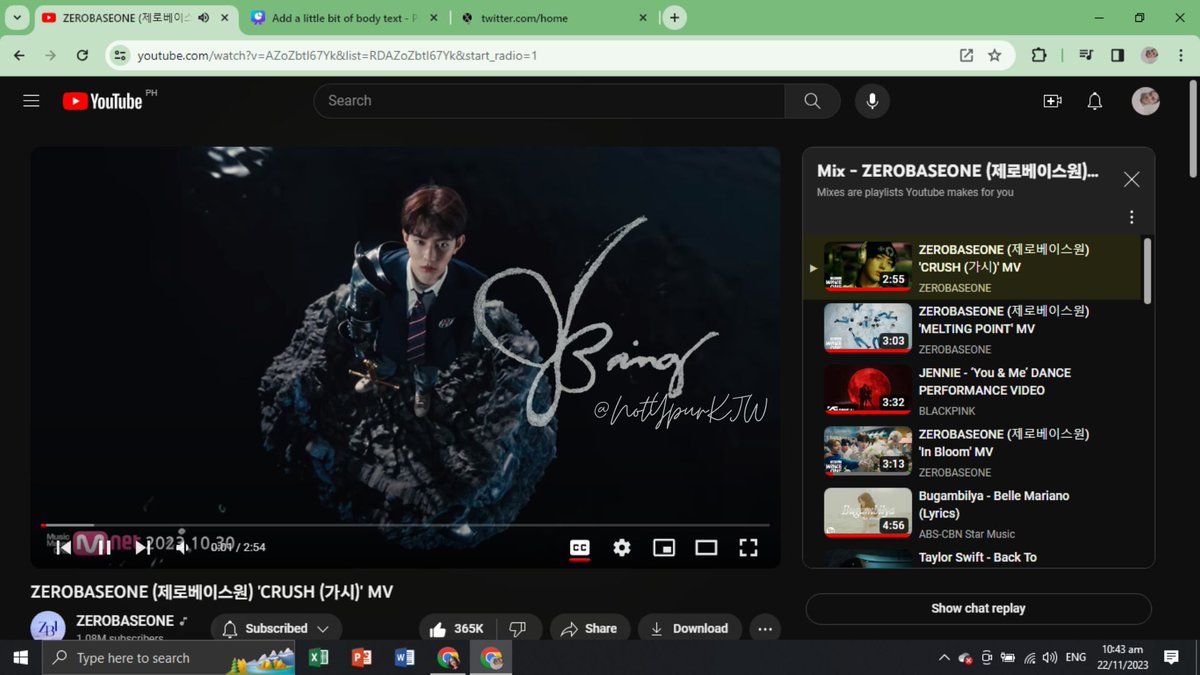Open YouTube notifications bell
Screen dimensions: 1200x675
click(x=1095, y=101)
